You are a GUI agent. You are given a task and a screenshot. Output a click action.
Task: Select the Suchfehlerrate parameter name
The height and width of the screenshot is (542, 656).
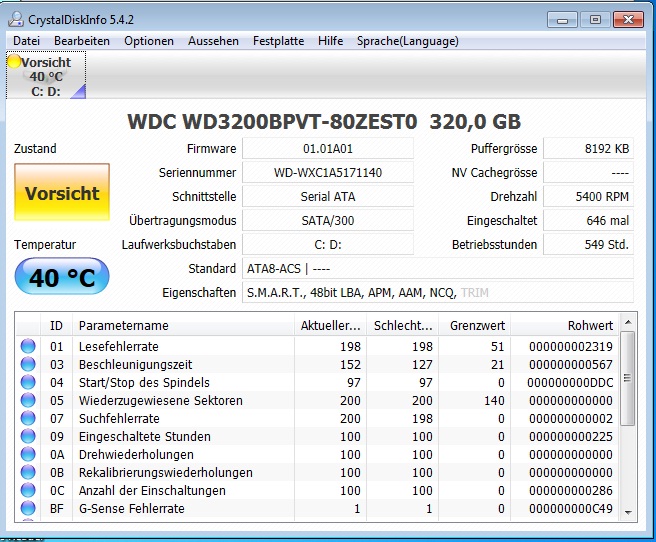click(119, 418)
